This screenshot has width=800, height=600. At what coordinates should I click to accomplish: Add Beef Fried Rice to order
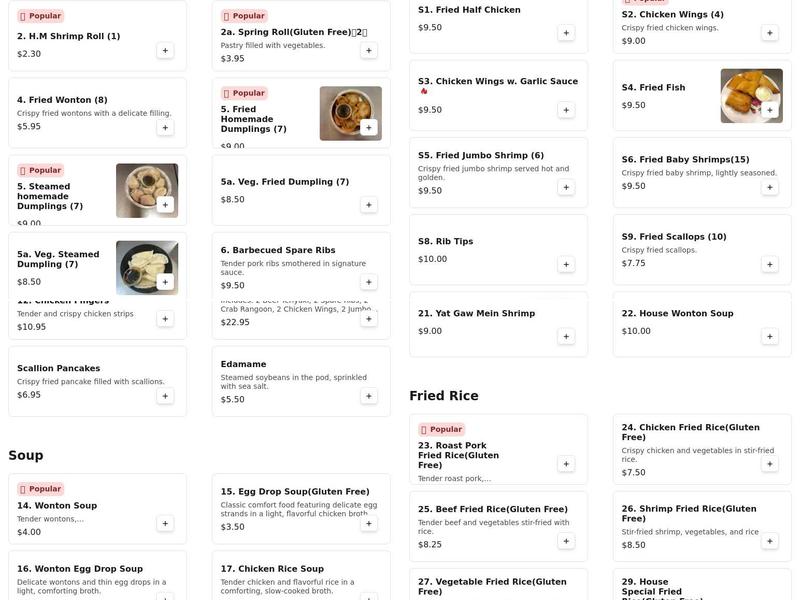[x=566, y=541]
